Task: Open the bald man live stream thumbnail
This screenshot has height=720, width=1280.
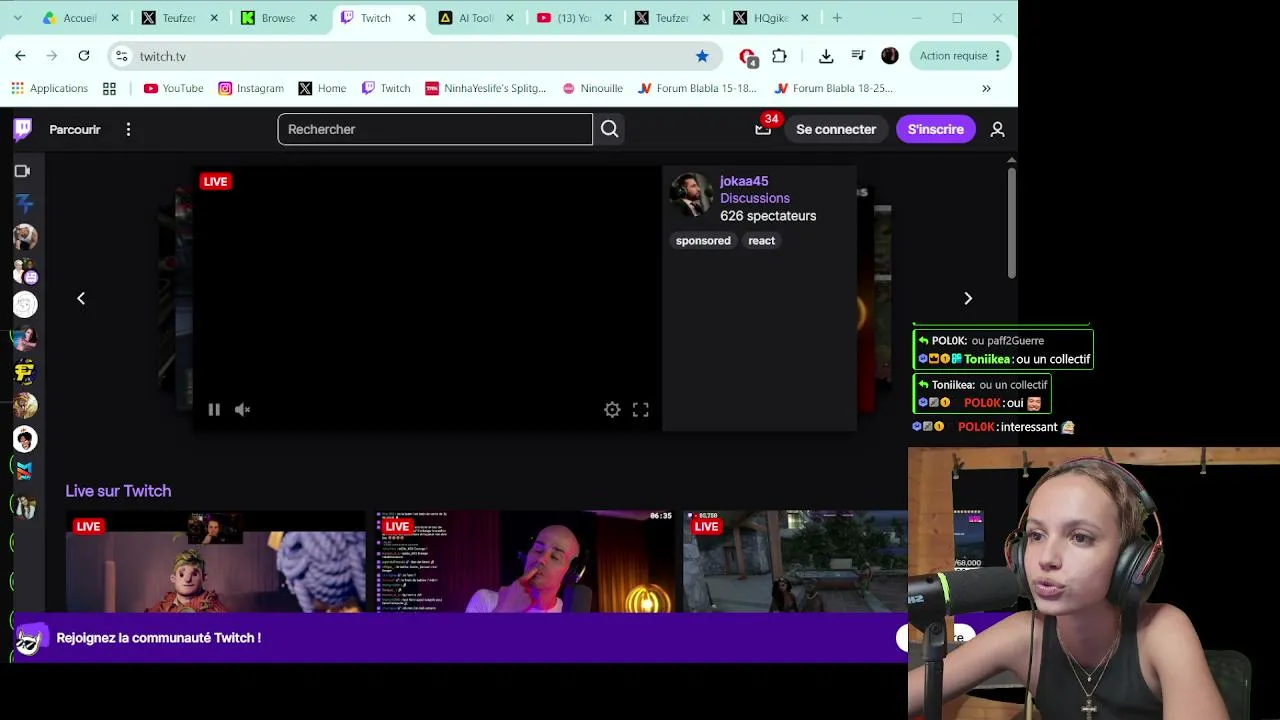Action: (524, 561)
